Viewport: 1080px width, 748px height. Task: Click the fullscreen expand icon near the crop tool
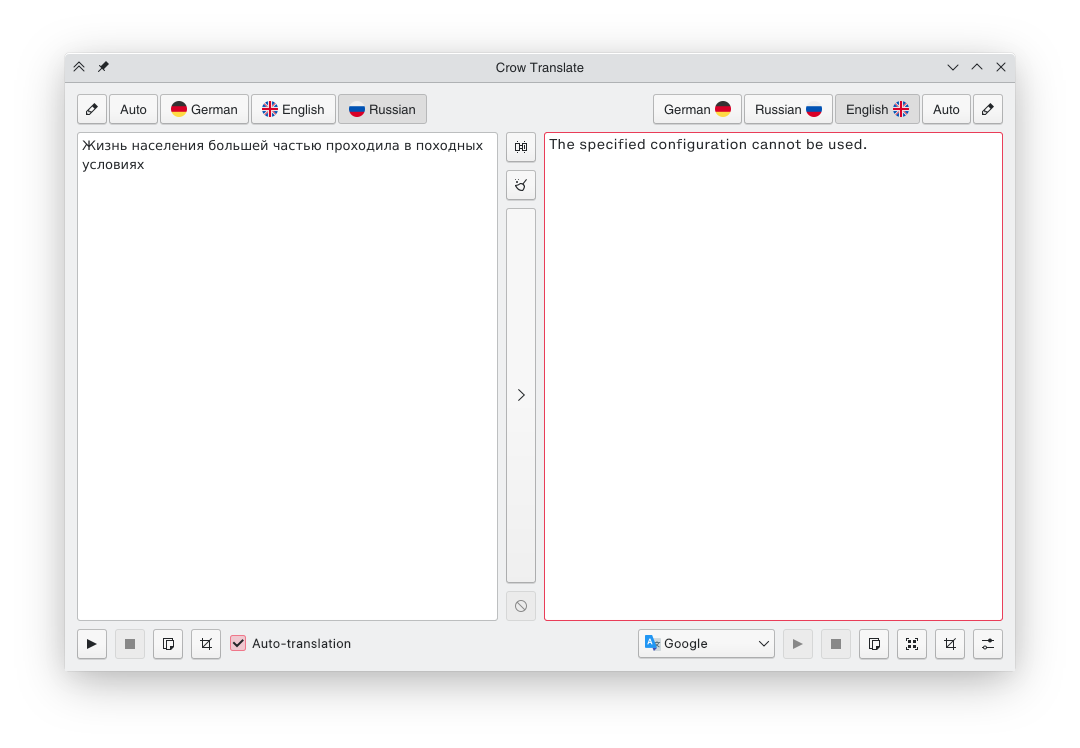point(911,643)
